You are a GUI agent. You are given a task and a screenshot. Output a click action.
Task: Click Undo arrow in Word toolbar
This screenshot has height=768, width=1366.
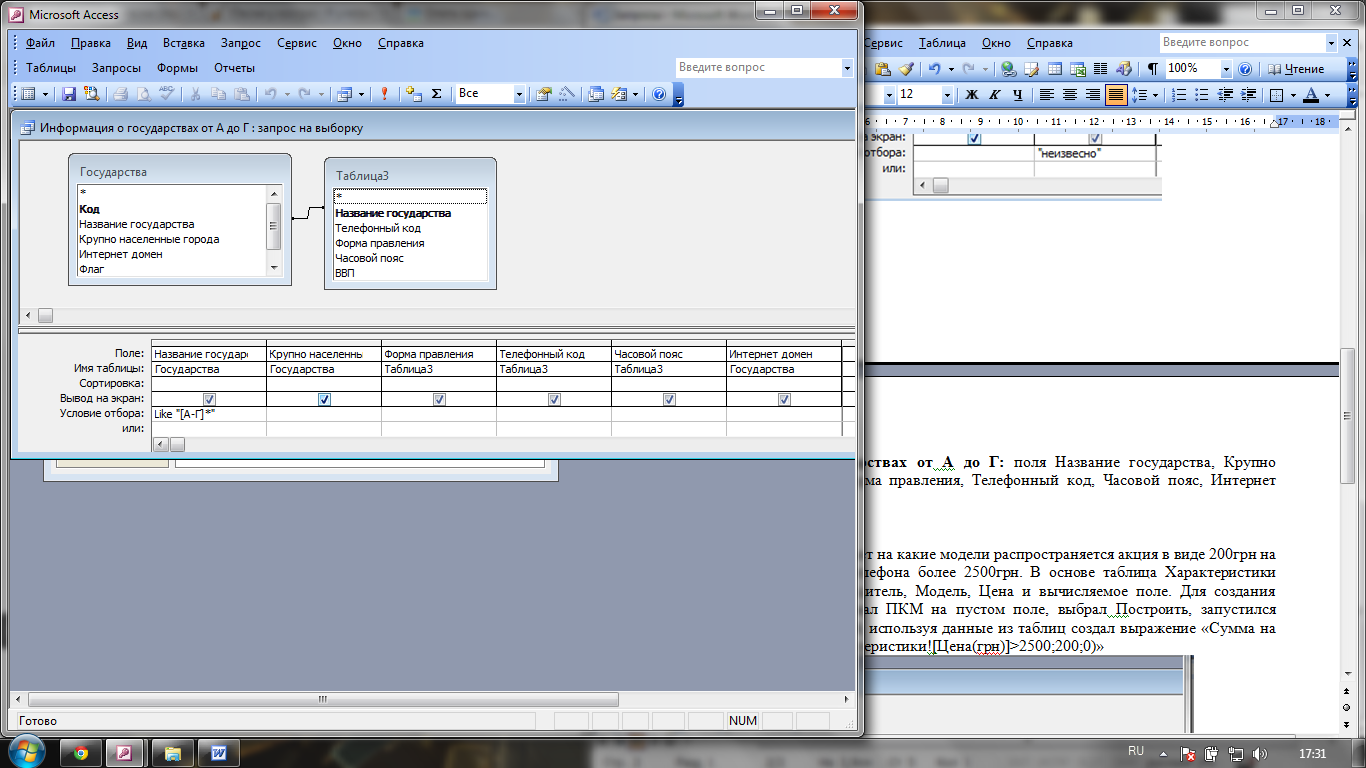[935, 69]
